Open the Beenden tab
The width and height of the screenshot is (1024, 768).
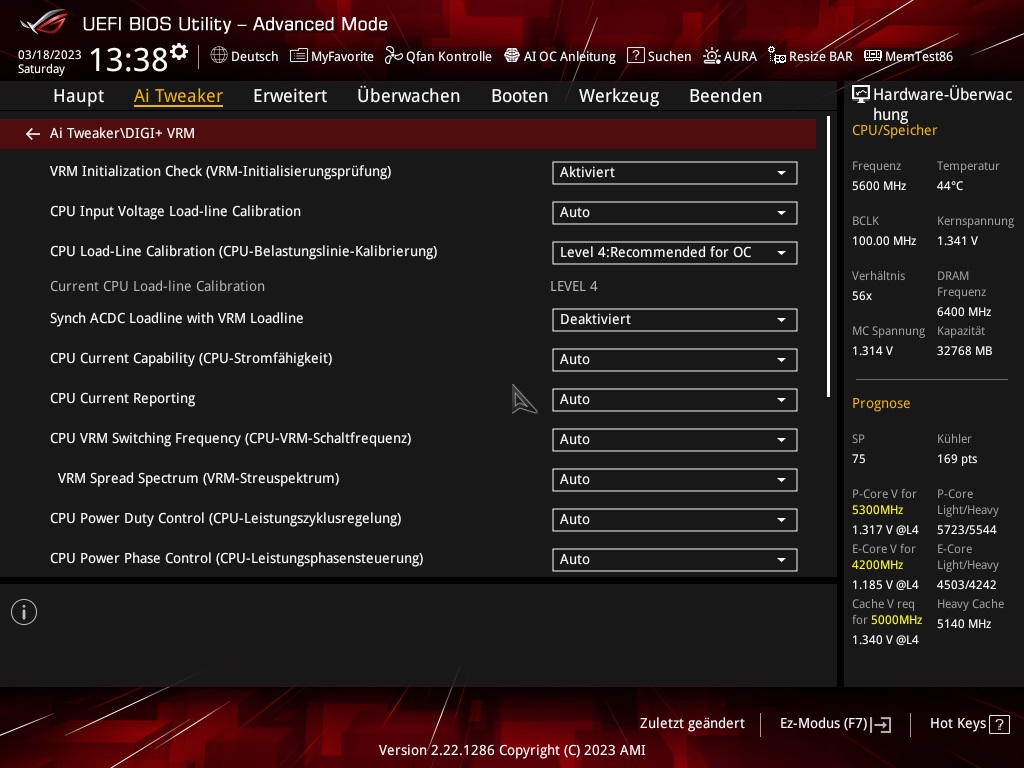coord(726,96)
